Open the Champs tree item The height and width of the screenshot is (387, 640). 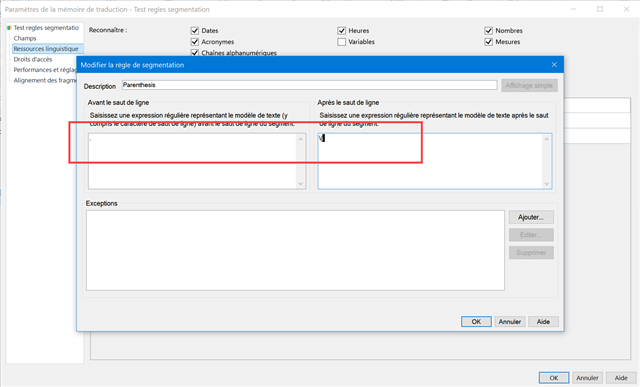tap(25, 38)
